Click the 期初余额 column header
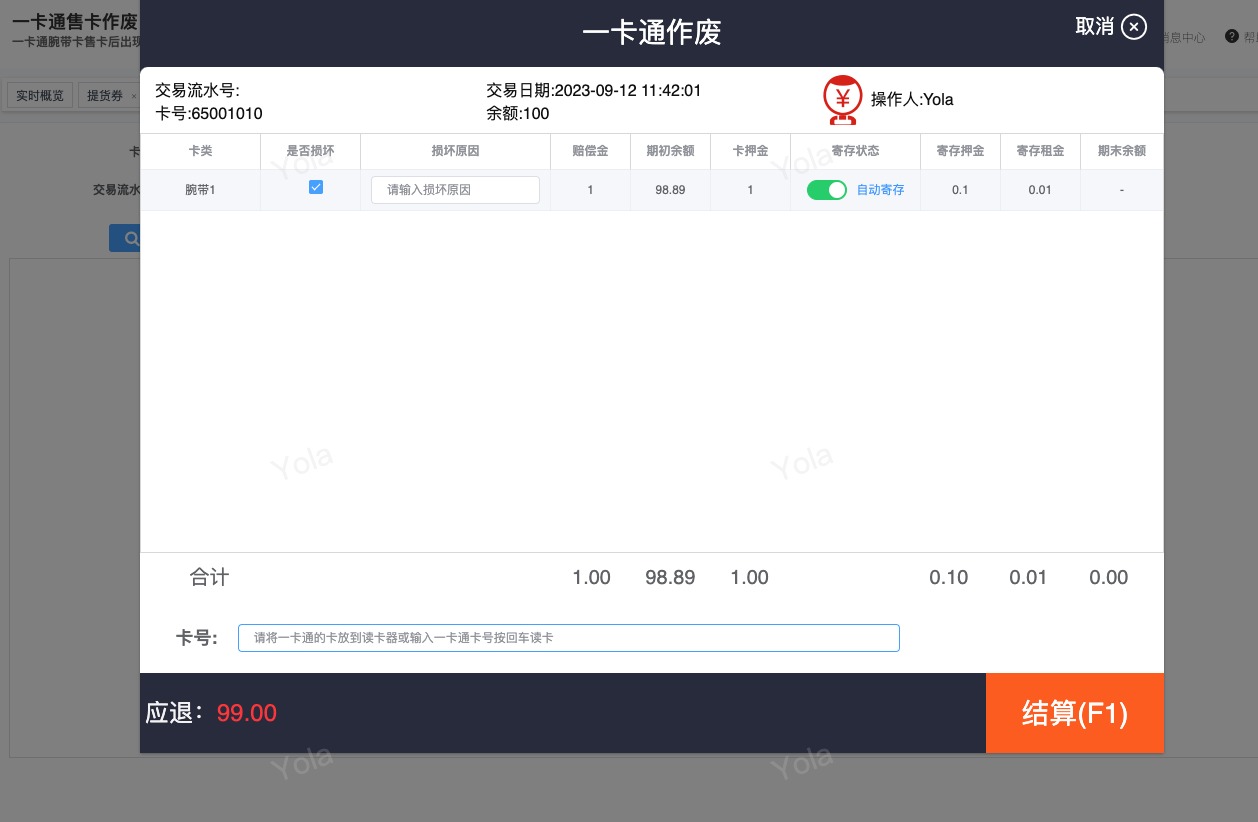Viewport: 1258px width, 822px height. tap(670, 151)
